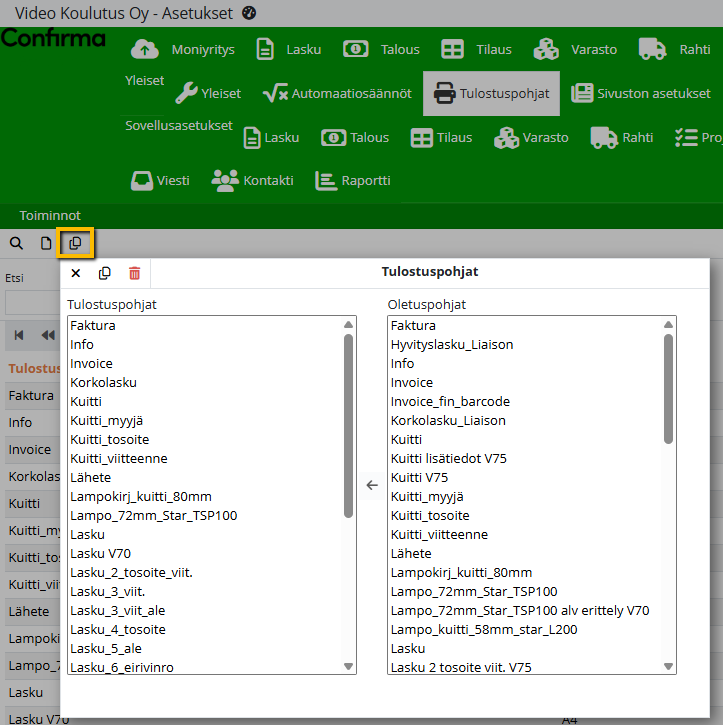The width and height of the screenshot is (723, 725).
Task: Click the highlighted copy templates toolbar icon
Action: [75, 243]
